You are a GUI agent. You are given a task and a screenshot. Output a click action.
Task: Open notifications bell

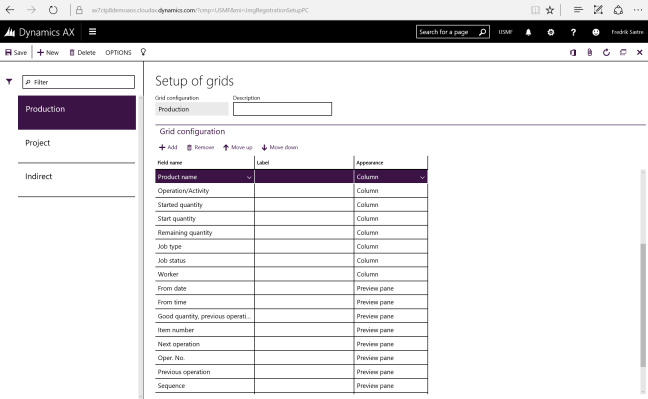point(528,32)
